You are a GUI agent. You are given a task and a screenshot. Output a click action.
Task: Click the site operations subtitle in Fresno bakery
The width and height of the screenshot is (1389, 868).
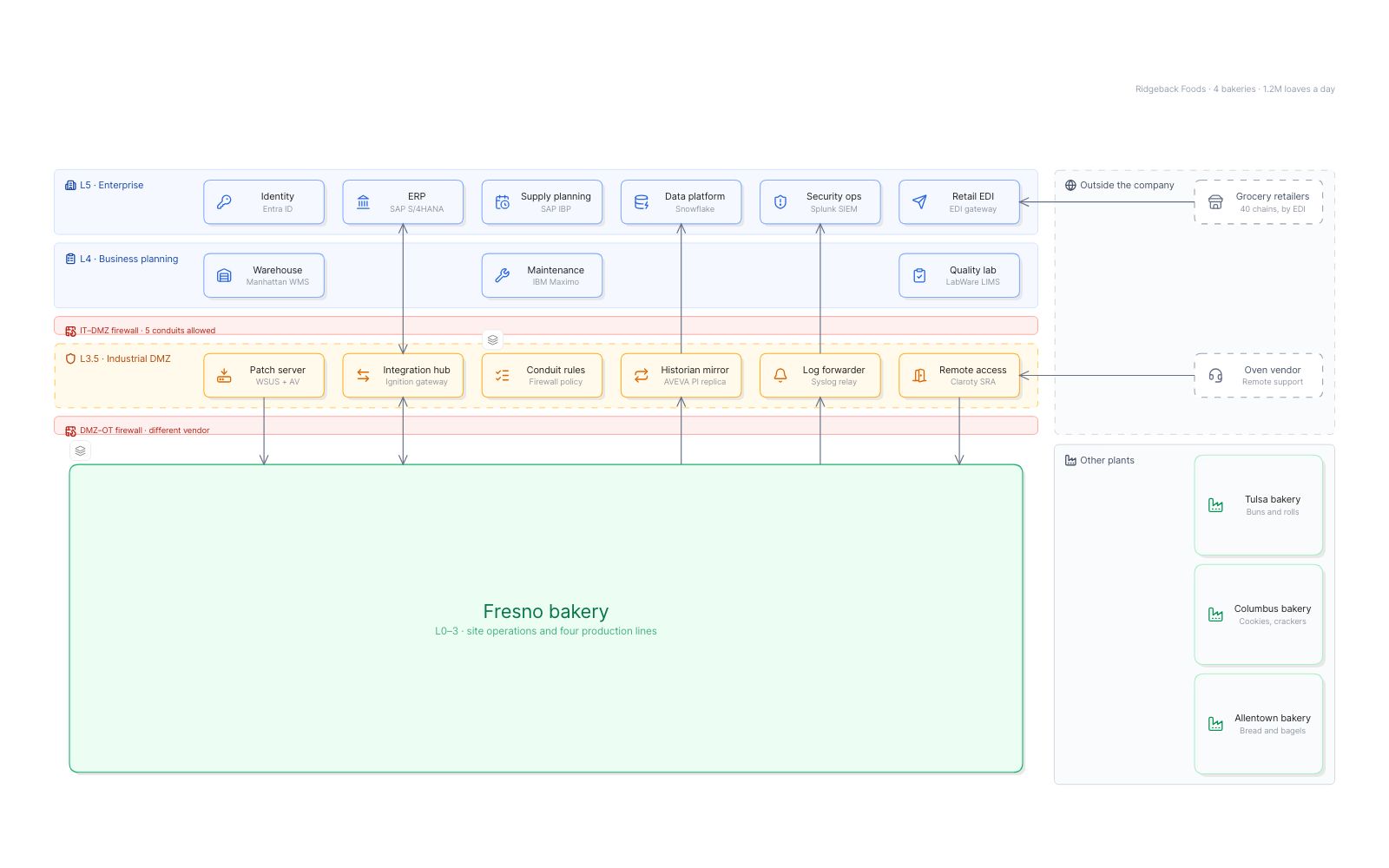(546, 631)
